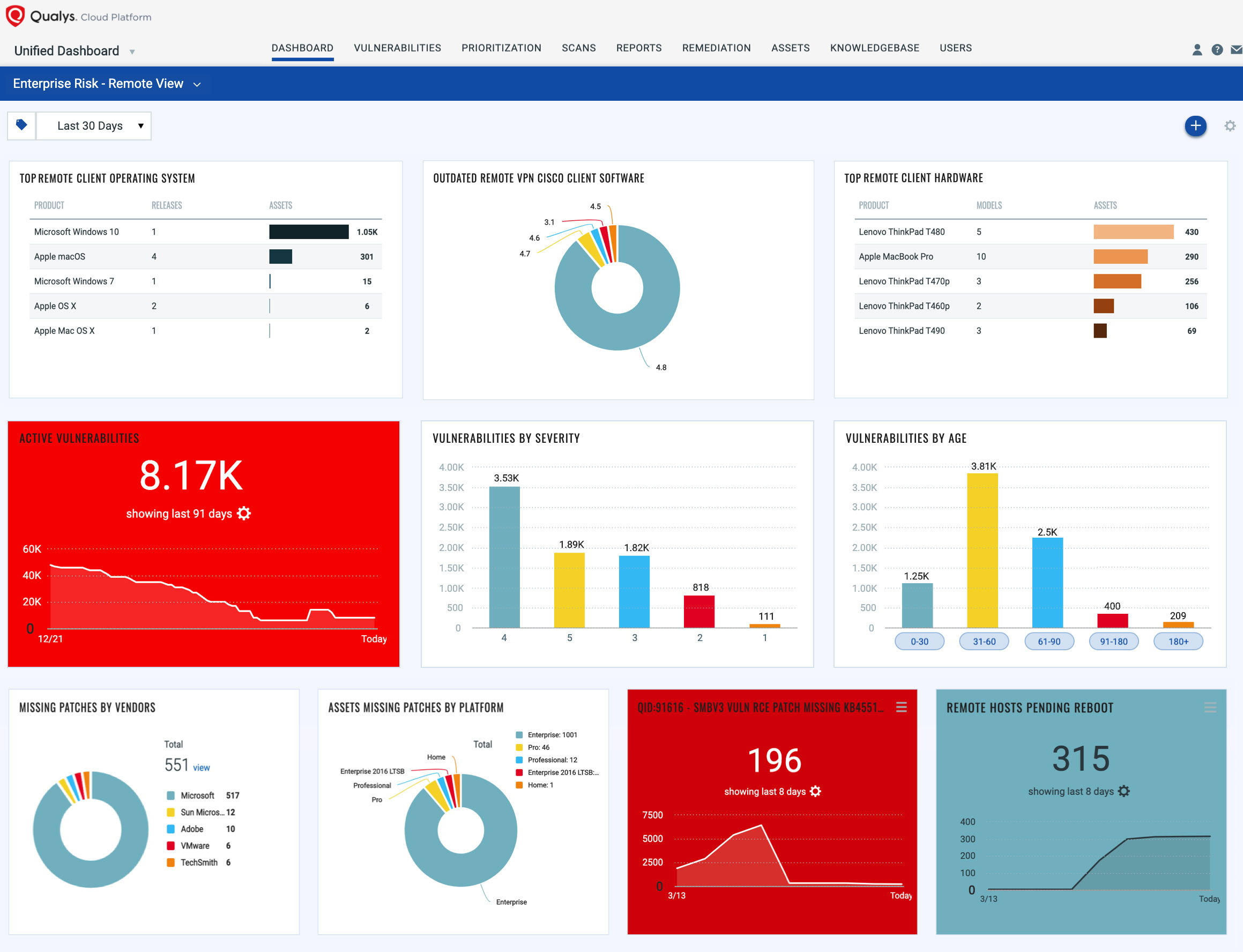Expand the Unified Dashboard module picker

click(132, 51)
